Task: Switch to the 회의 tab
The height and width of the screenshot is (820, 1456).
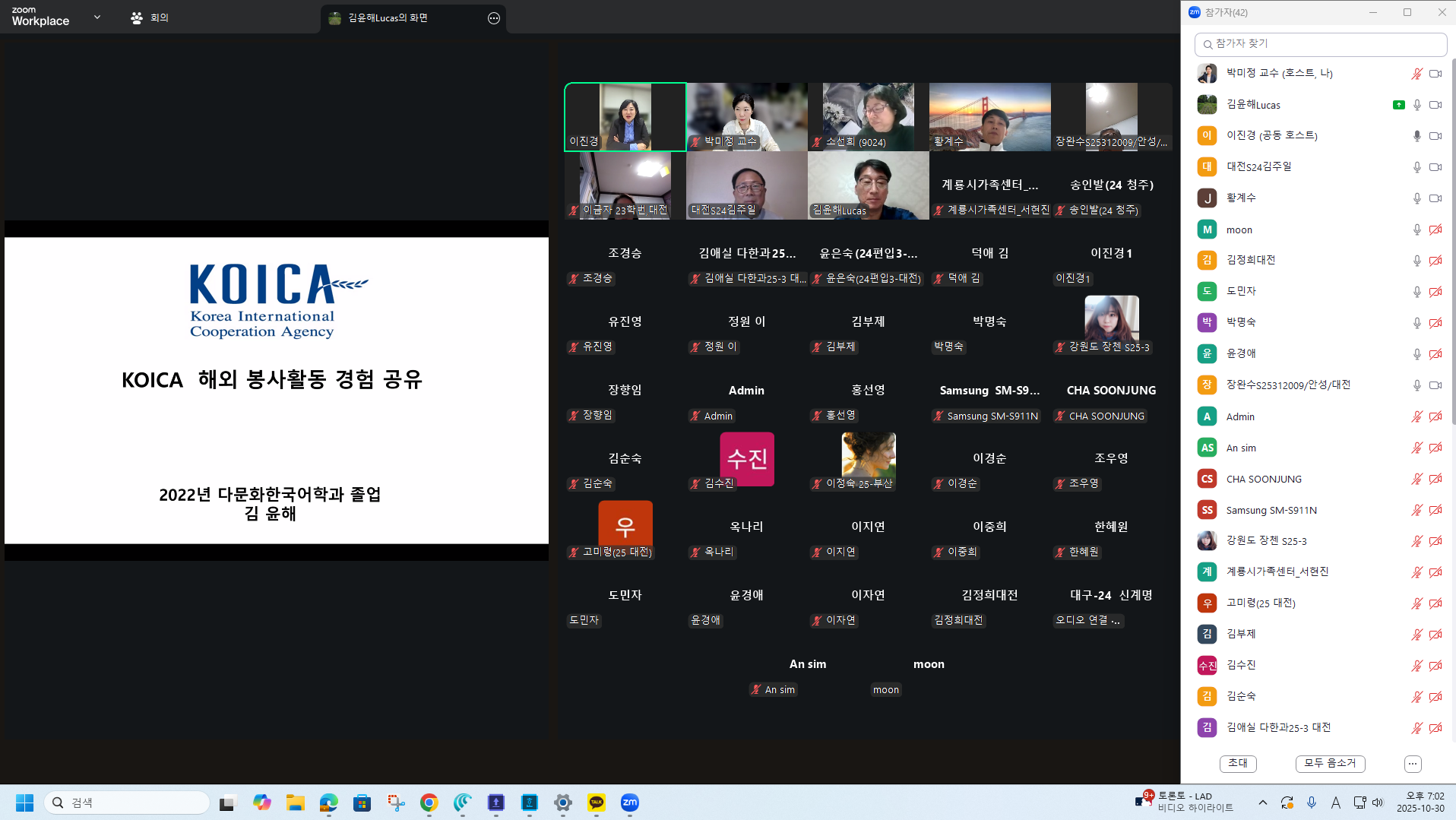Action: pos(150,17)
